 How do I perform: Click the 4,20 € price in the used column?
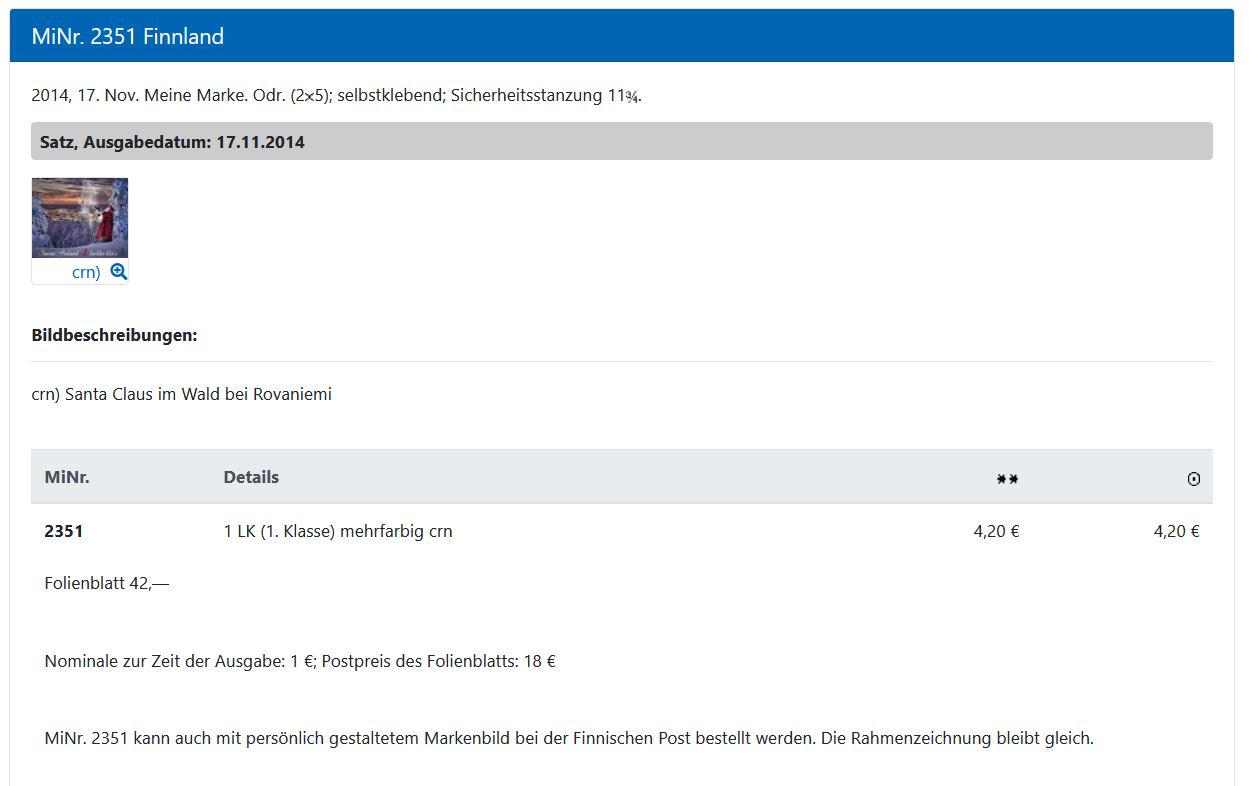click(1176, 531)
